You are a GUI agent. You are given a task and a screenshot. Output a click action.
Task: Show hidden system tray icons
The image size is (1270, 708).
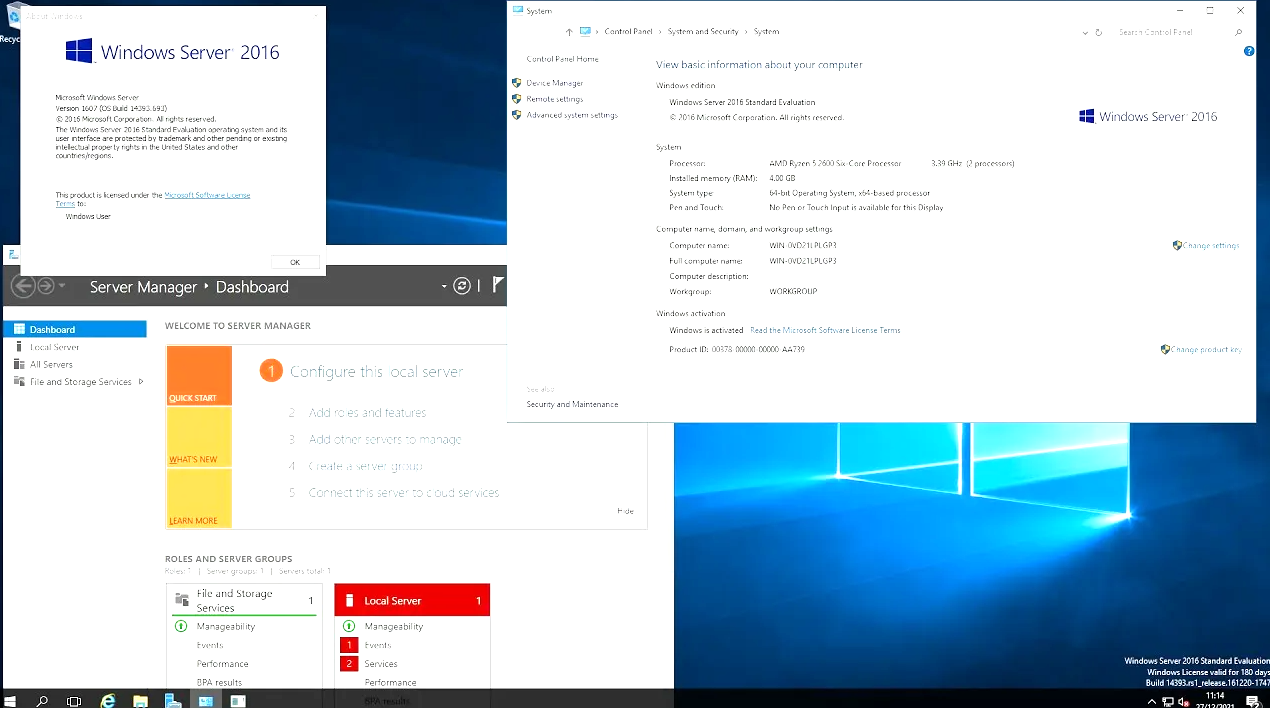click(1151, 701)
